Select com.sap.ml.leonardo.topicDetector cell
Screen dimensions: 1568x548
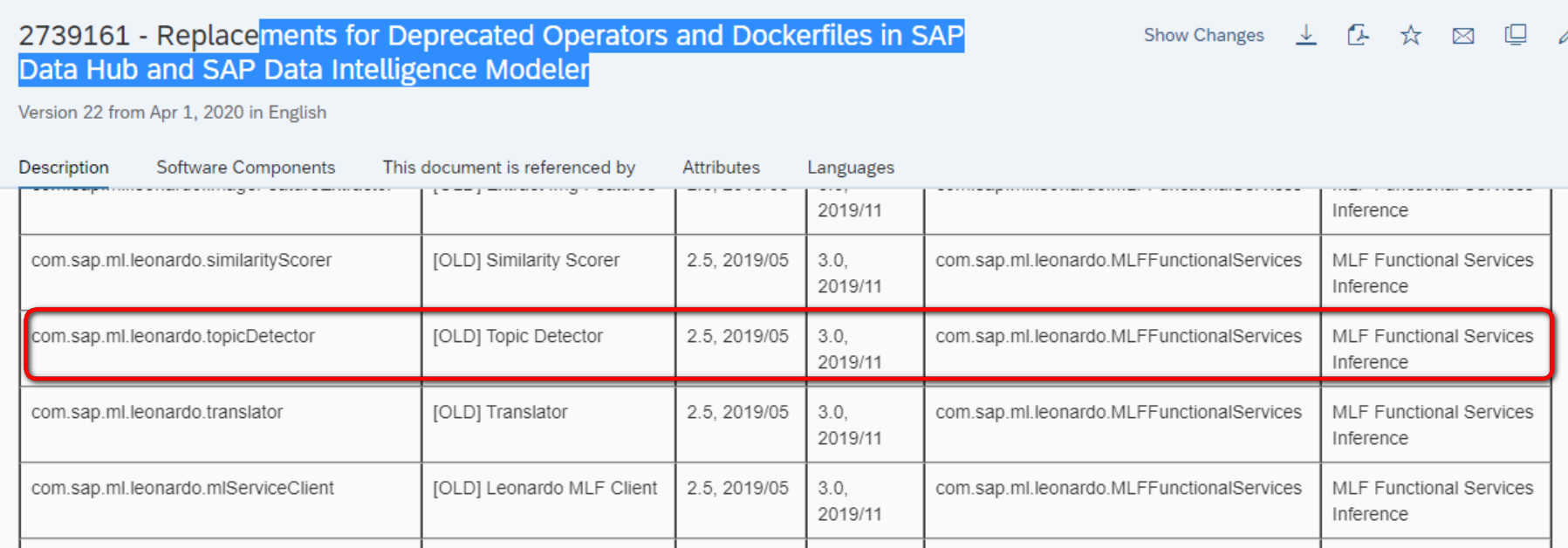[x=221, y=348]
